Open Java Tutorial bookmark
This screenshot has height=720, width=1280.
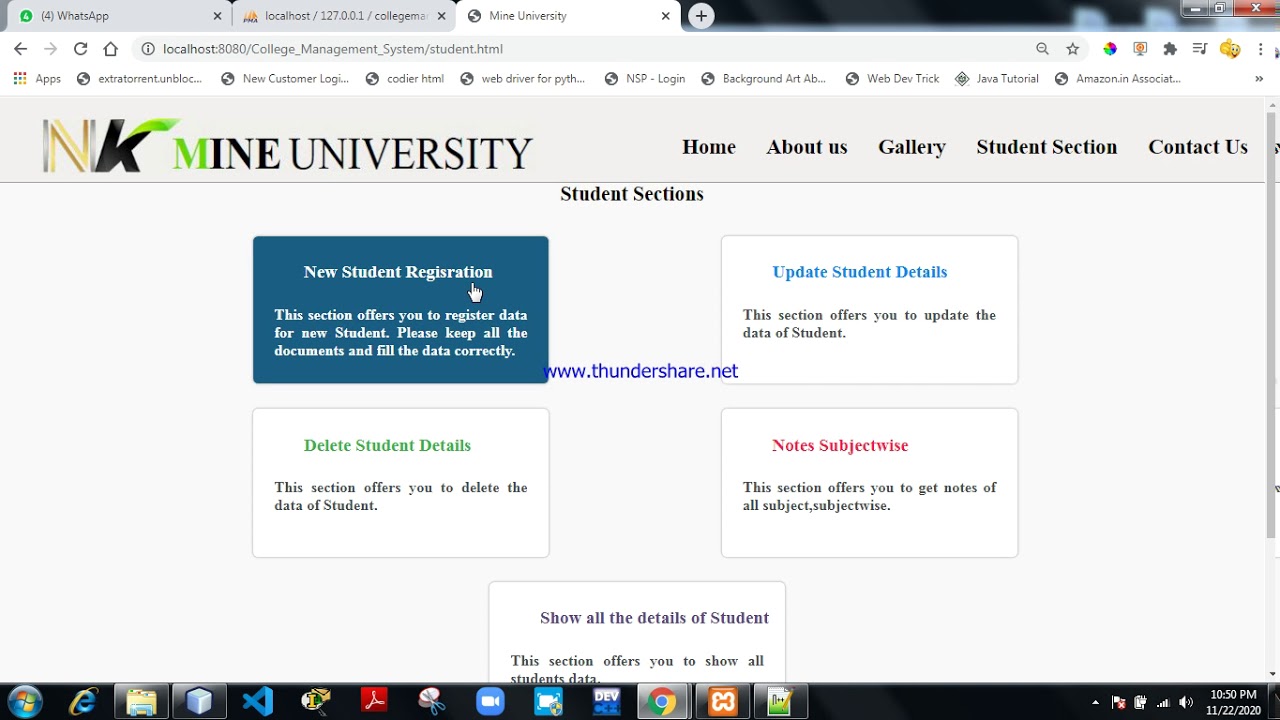tap(996, 78)
